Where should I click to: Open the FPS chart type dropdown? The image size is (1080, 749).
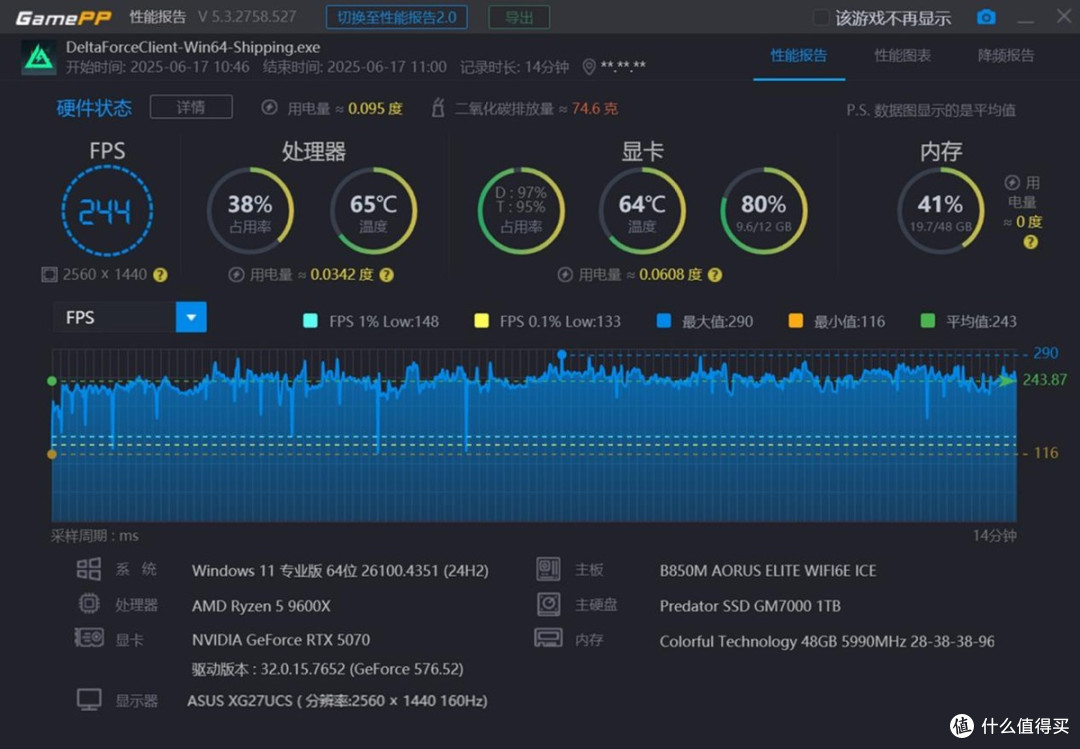[191, 318]
